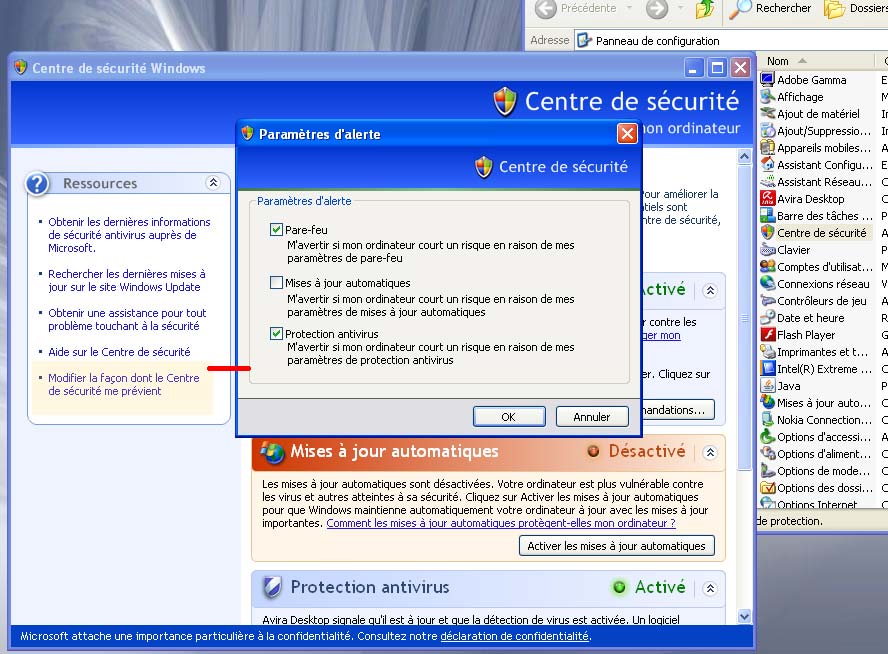Collapse the Protection antivirus section
Screen dimensions: 888x654
pyautogui.click(x=710, y=588)
